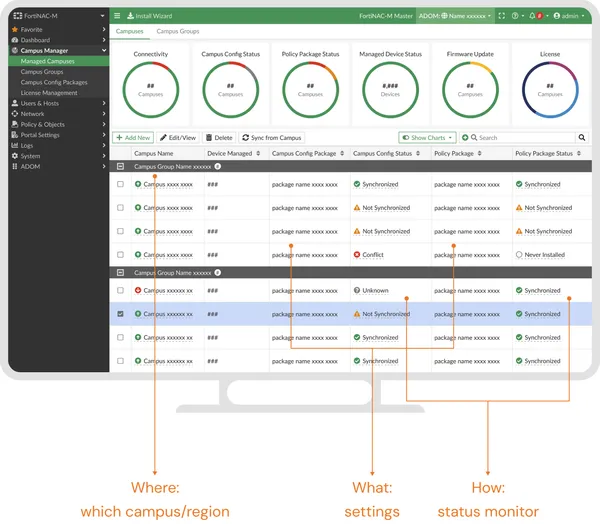The image size is (600, 524).
Task: Collapse the second Campus Group Name section
Action: [x=120, y=273]
